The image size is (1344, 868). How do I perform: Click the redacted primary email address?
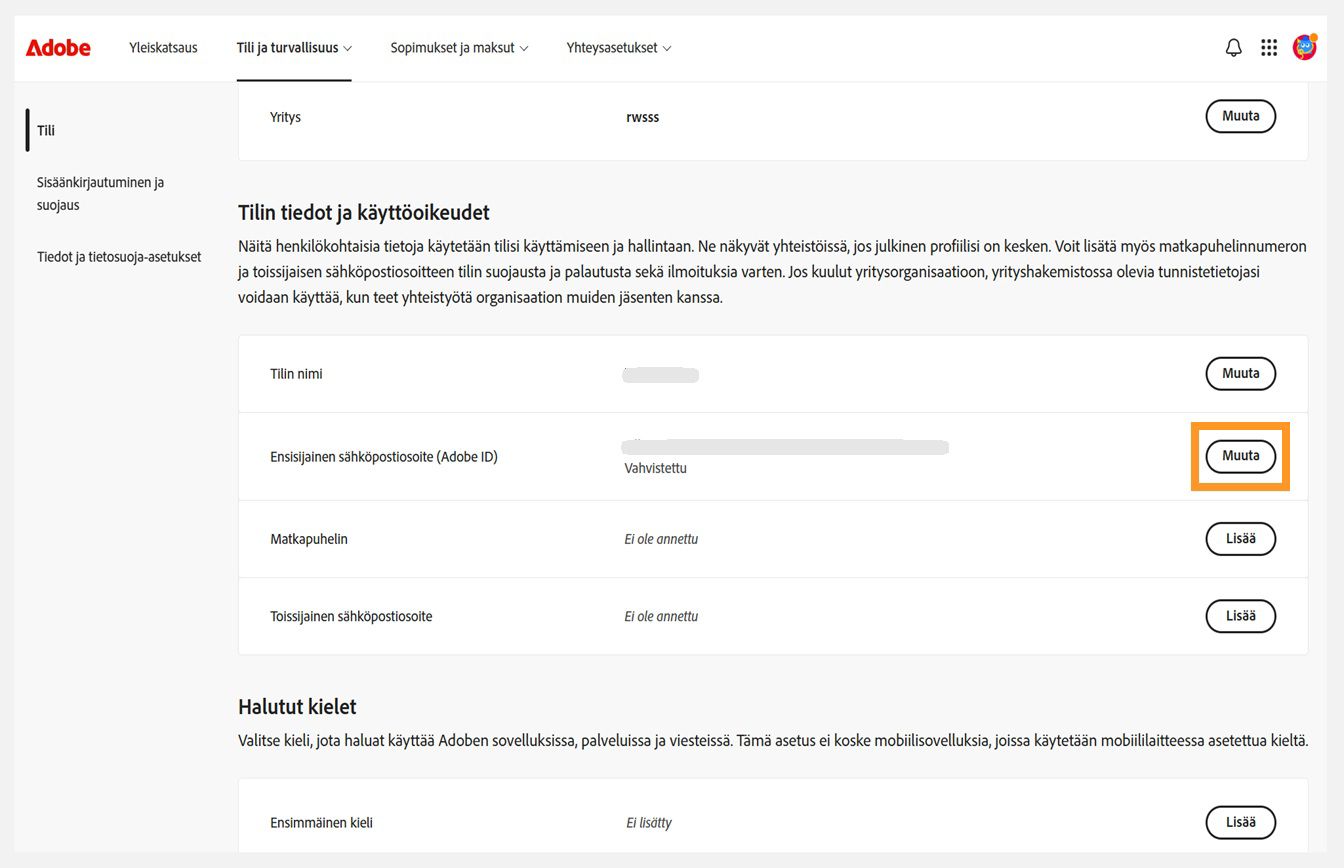tap(785, 446)
